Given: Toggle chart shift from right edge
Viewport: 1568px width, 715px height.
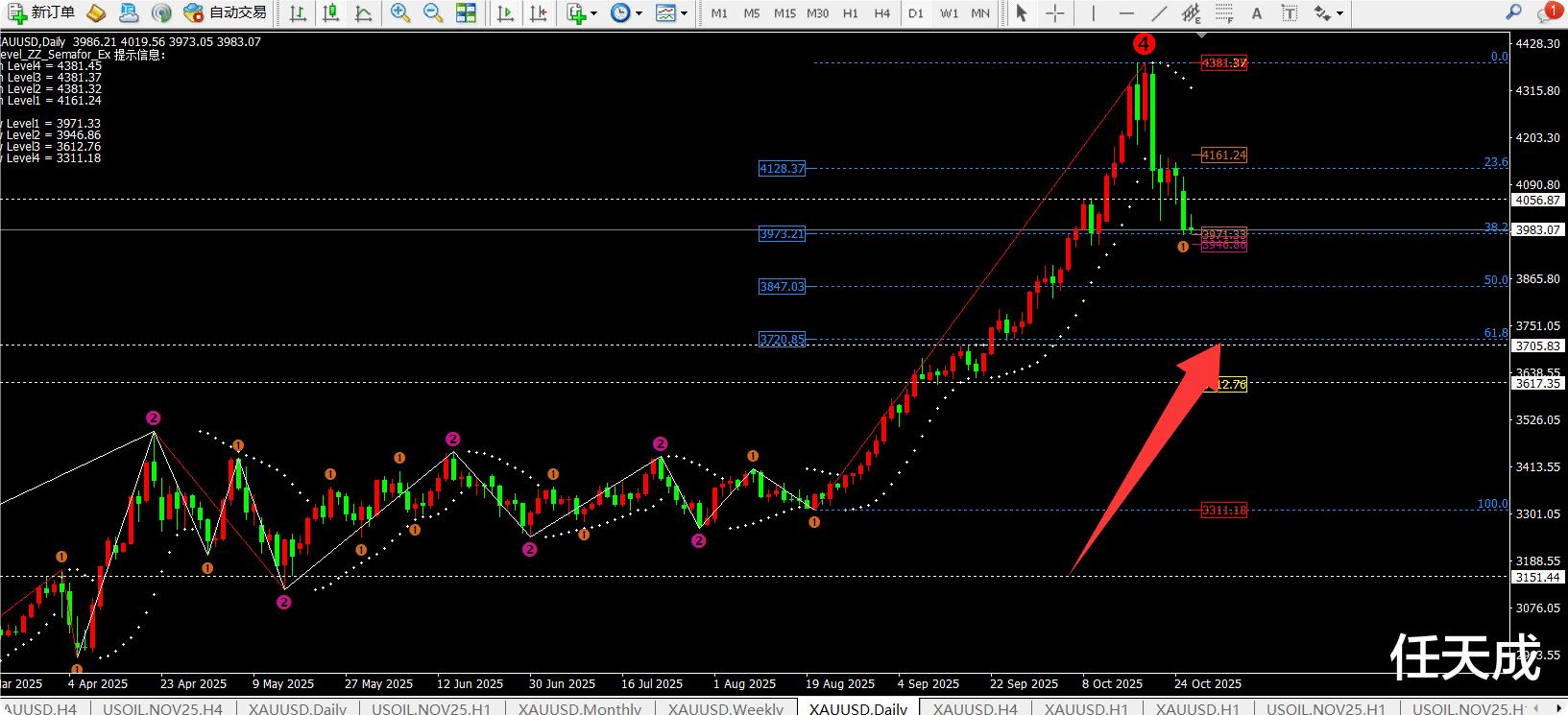Looking at the screenshot, I should [x=538, y=12].
